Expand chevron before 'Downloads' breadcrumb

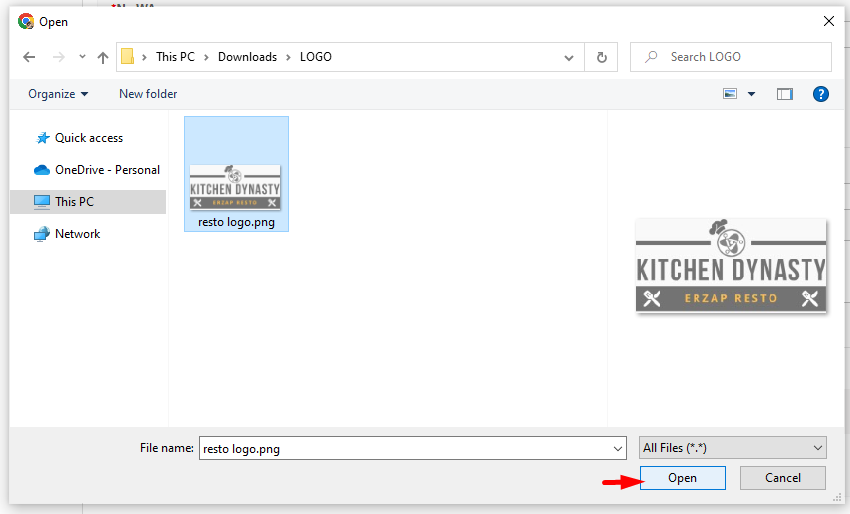point(207,57)
